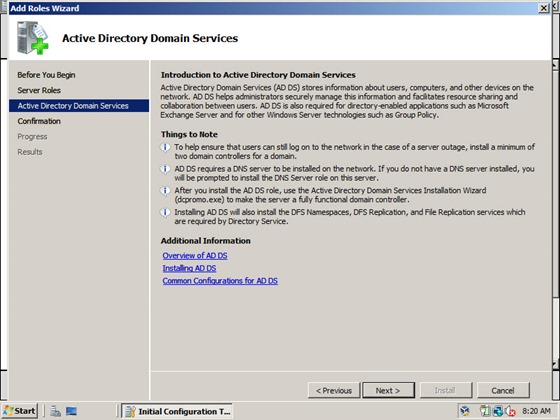Open the Start menu
Screen dimensions: 560x420
(19, 411)
